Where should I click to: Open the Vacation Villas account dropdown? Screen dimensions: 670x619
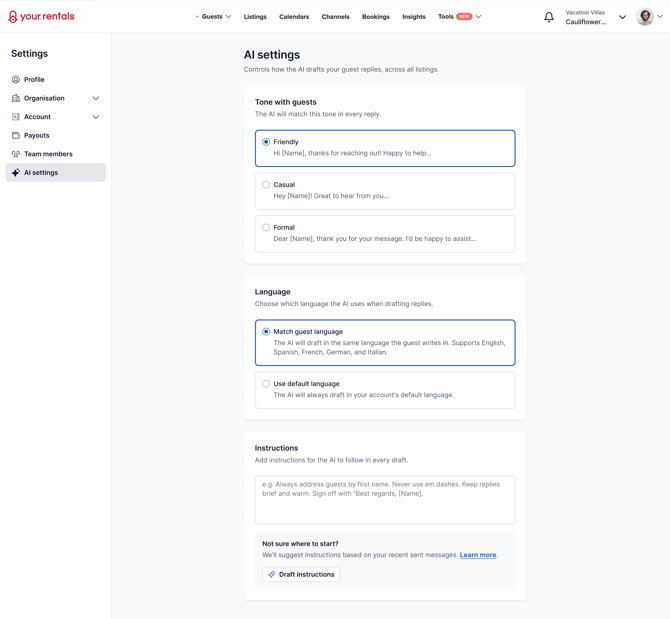coord(622,17)
